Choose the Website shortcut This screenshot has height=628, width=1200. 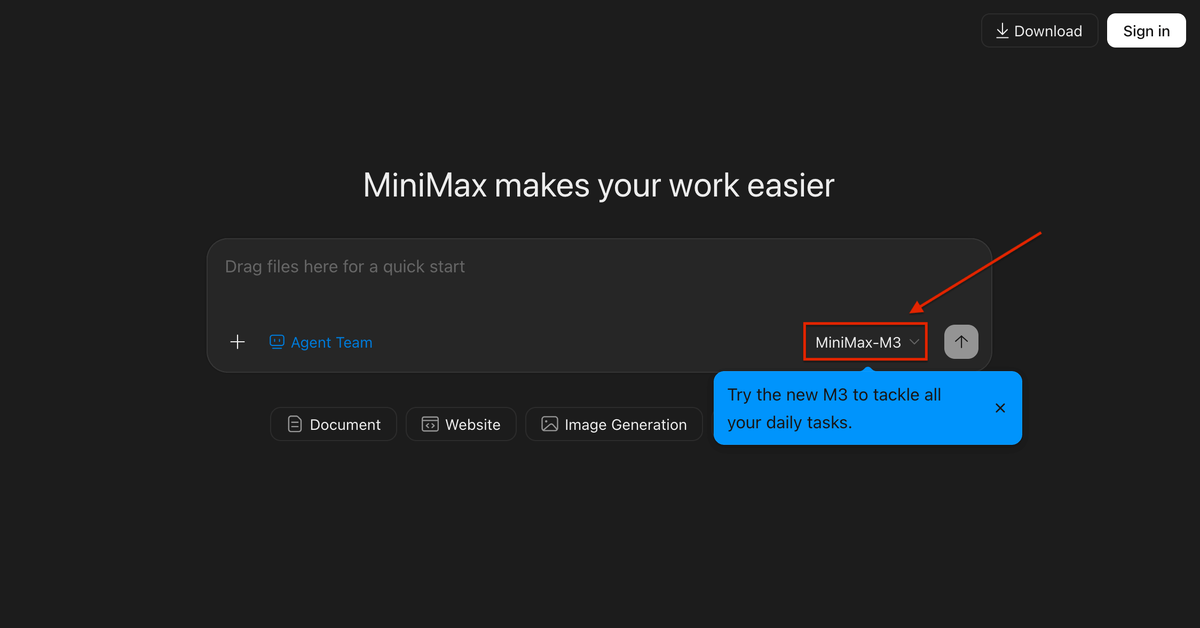(x=461, y=424)
